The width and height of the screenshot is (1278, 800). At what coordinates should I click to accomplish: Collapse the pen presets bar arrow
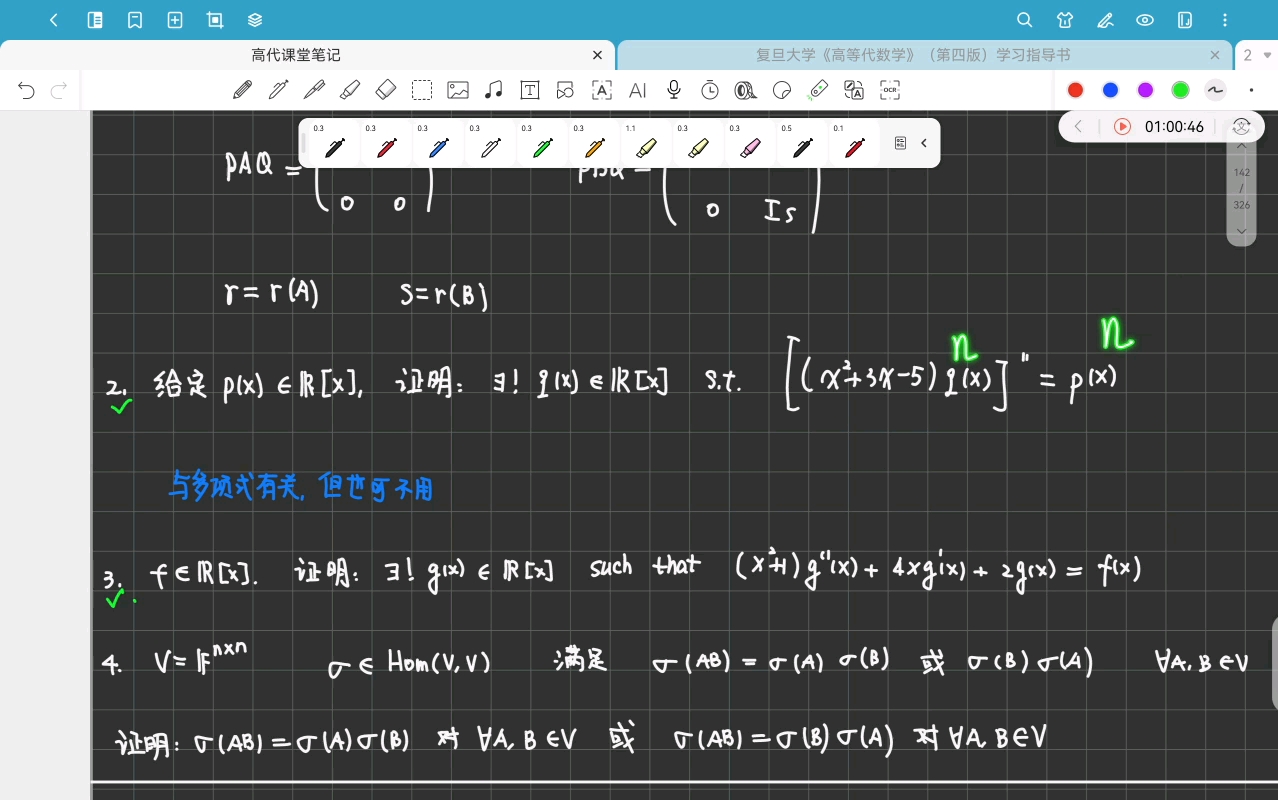point(924,143)
